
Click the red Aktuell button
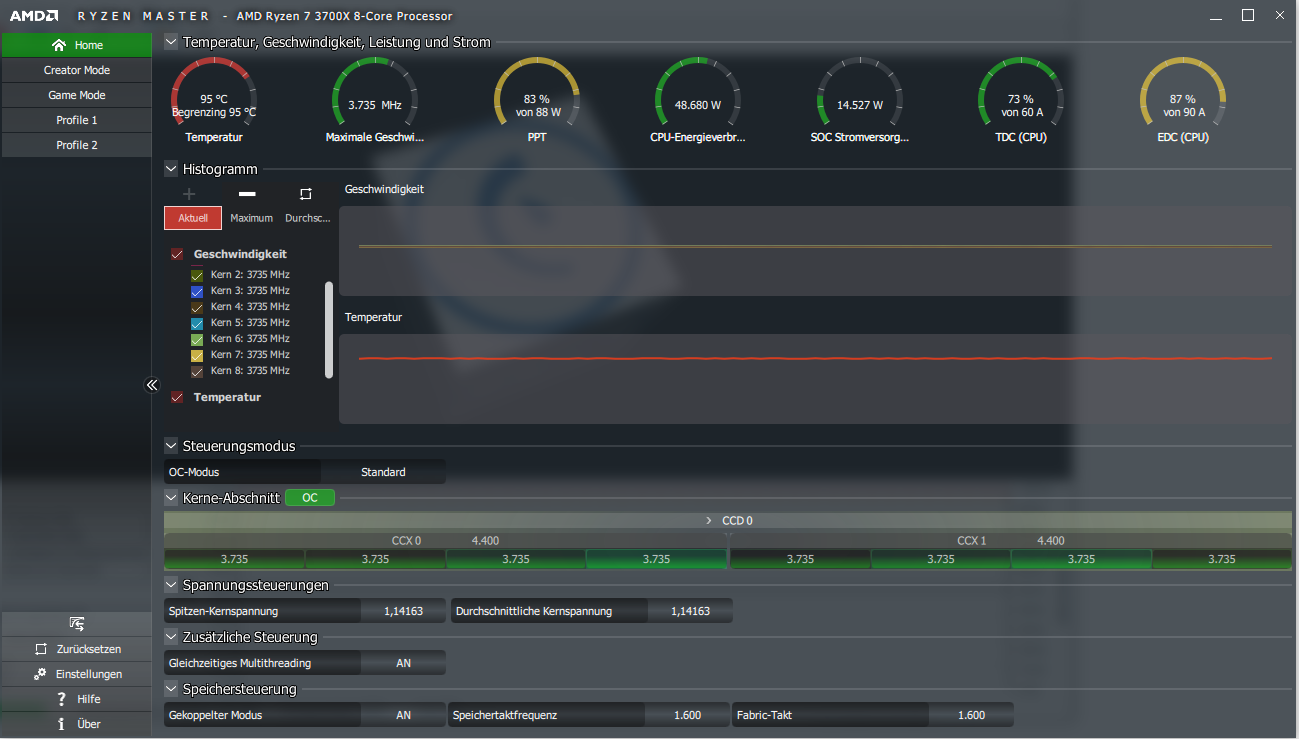[193, 218]
